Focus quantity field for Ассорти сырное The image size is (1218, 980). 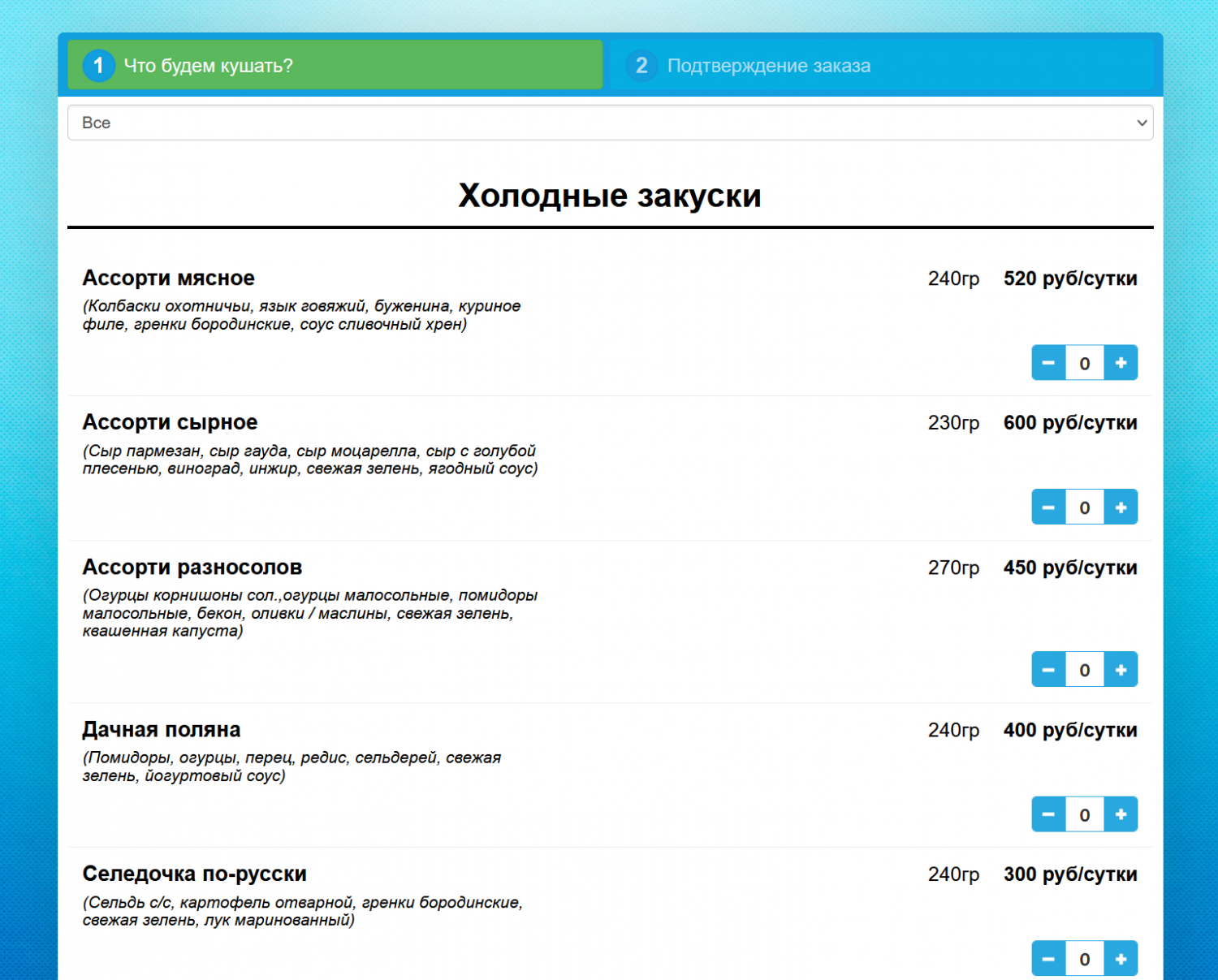tap(1084, 507)
